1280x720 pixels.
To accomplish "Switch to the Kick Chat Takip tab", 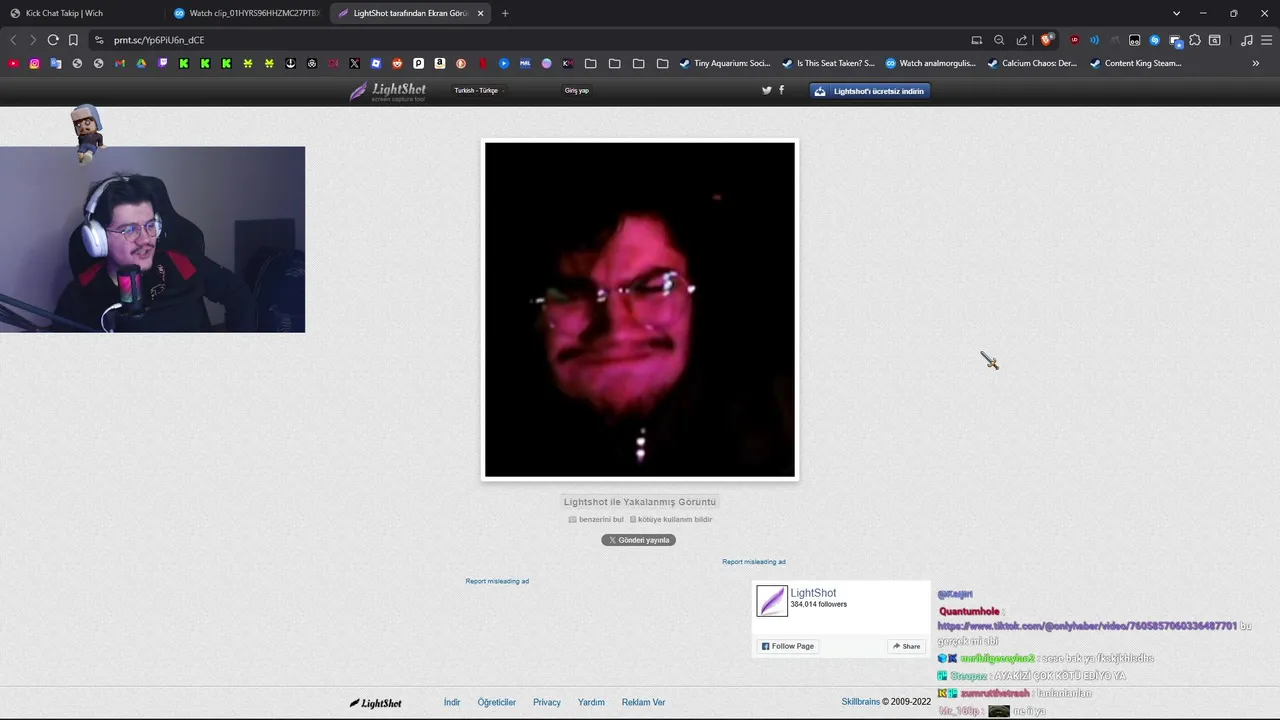I will tap(80, 13).
